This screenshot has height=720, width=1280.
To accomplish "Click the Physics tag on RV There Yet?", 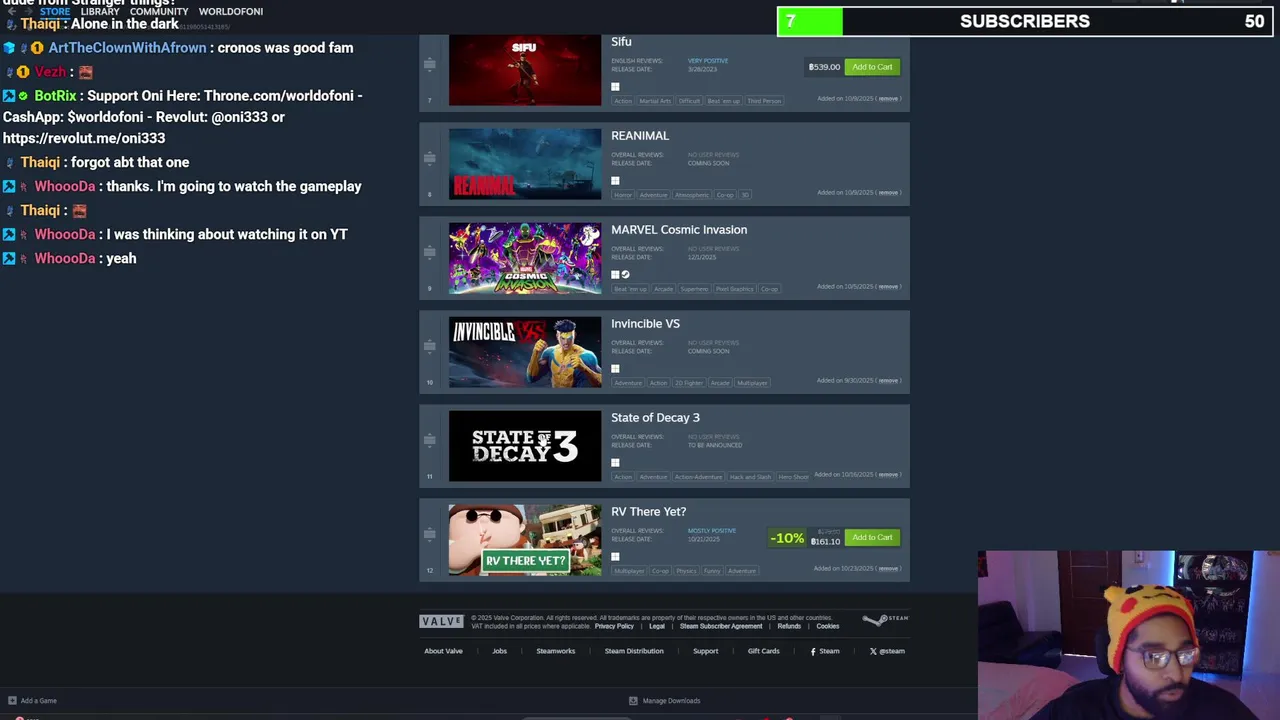I will pos(686,571).
